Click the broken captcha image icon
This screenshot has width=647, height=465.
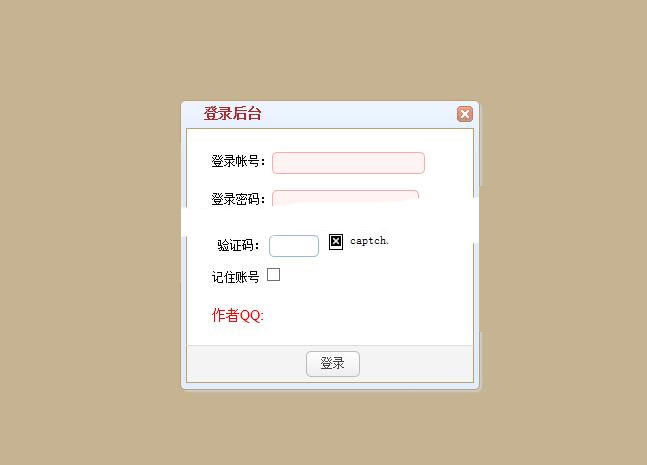[336, 242]
